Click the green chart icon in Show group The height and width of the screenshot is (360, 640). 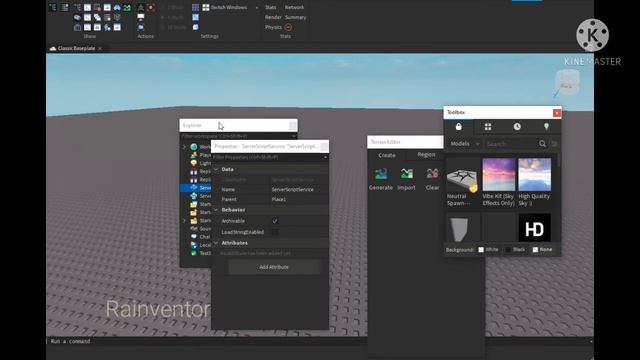pos(127,7)
